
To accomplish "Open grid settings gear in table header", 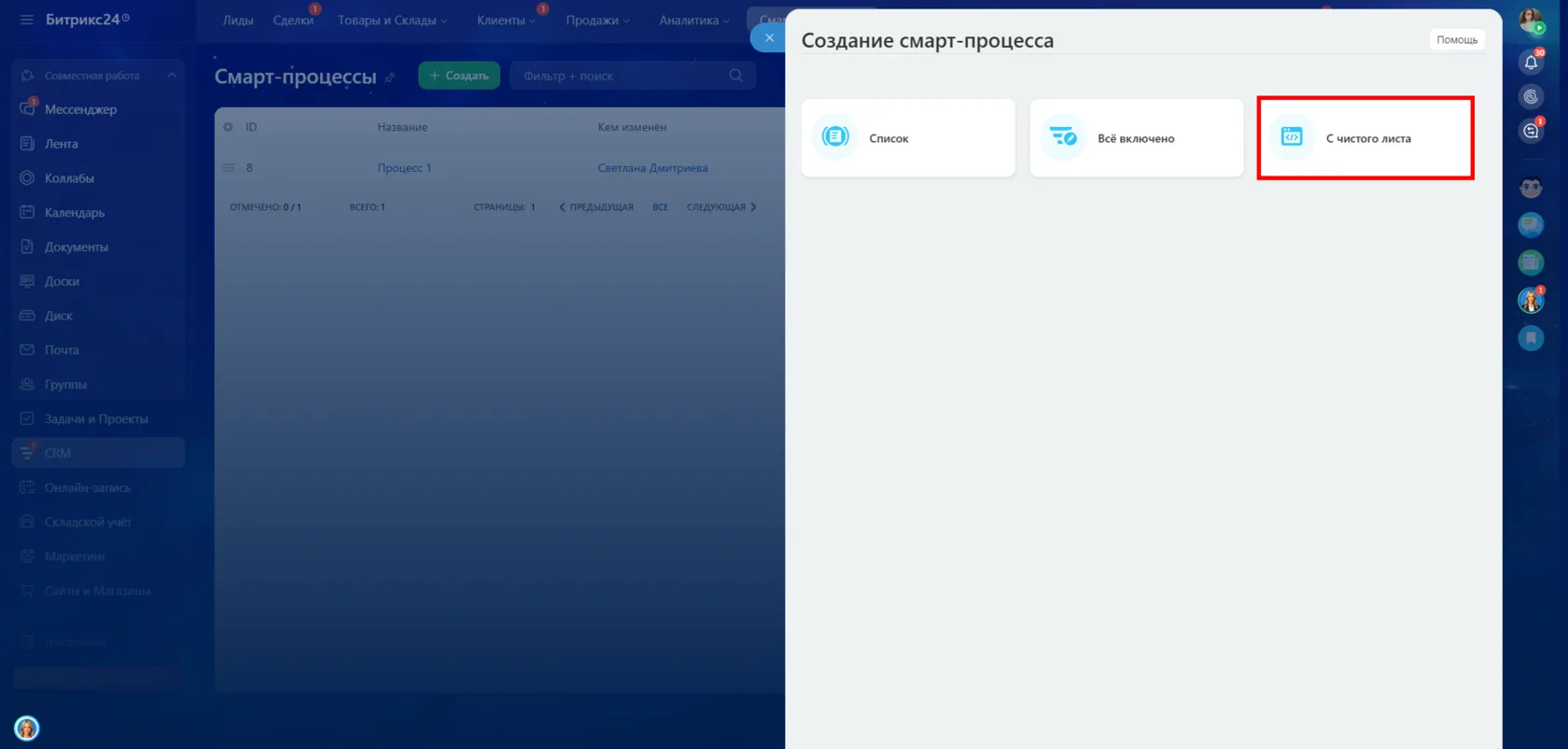I will [x=229, y=127].
